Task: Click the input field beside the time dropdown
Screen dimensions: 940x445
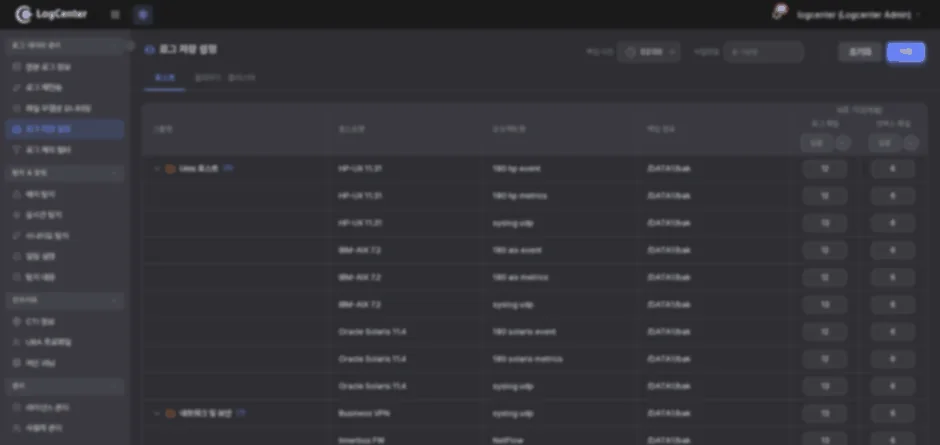Action: 763,52
